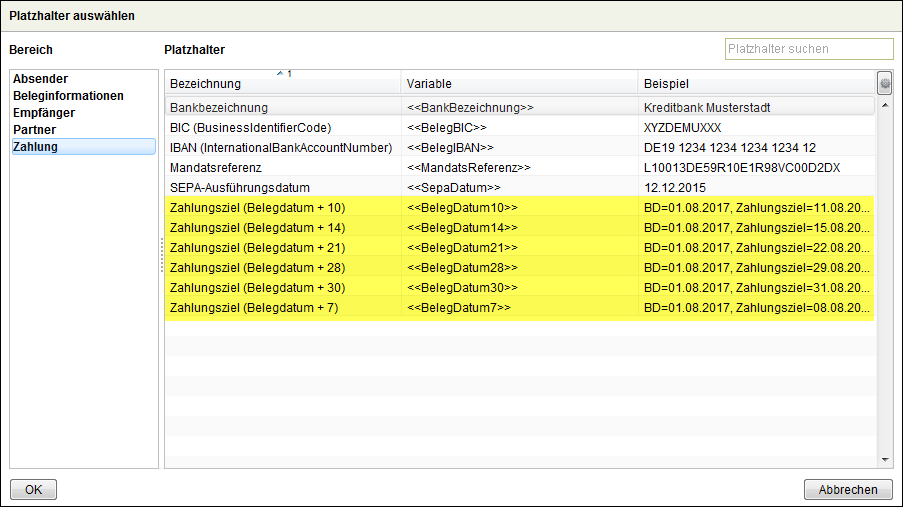Viewport: 903px width, 507px height.
Task: Open the table column settings icon
Action: coord(885,83)
